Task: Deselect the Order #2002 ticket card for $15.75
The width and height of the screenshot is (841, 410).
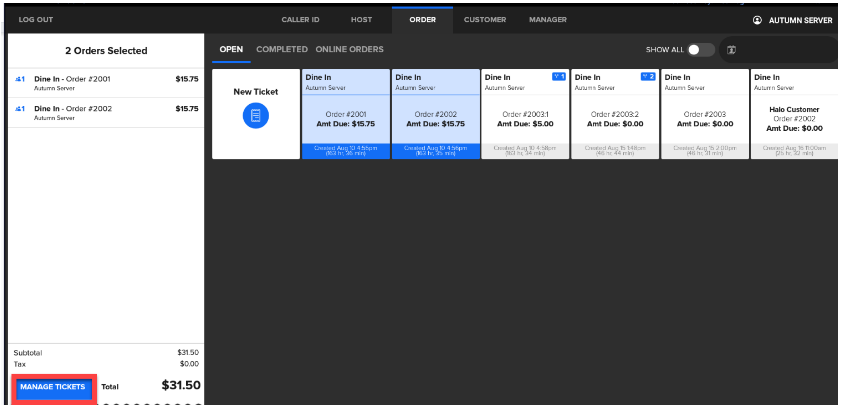Action: (x=435, y=113)
